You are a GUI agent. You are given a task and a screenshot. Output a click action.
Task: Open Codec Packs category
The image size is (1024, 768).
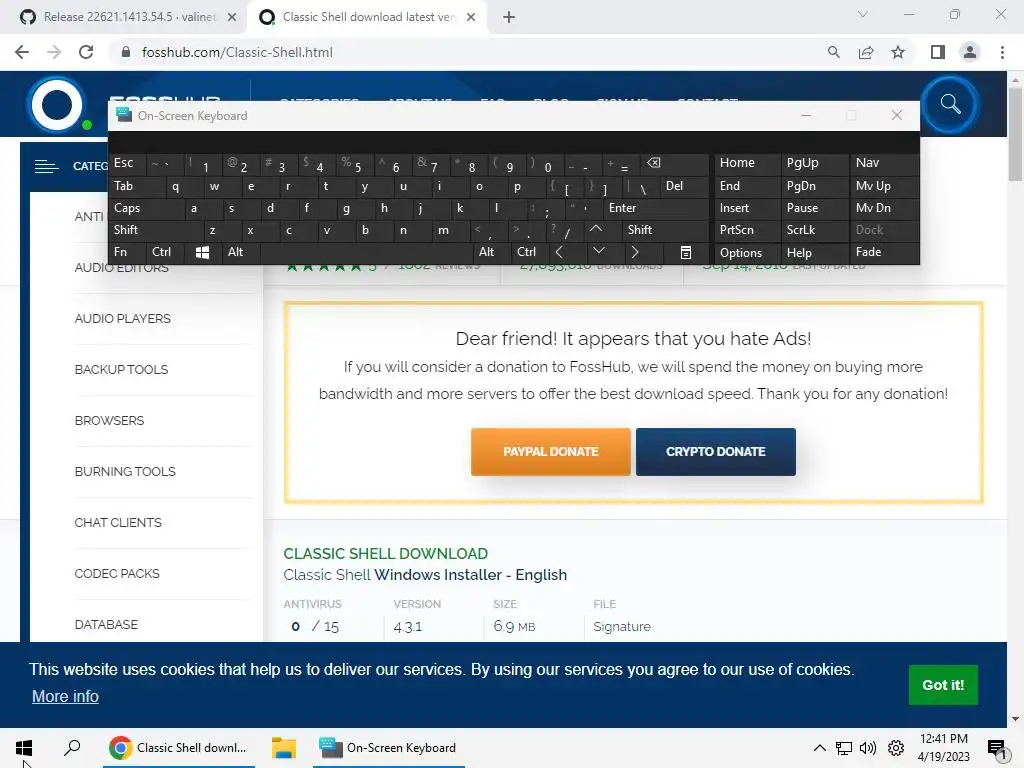coord(117,573)
